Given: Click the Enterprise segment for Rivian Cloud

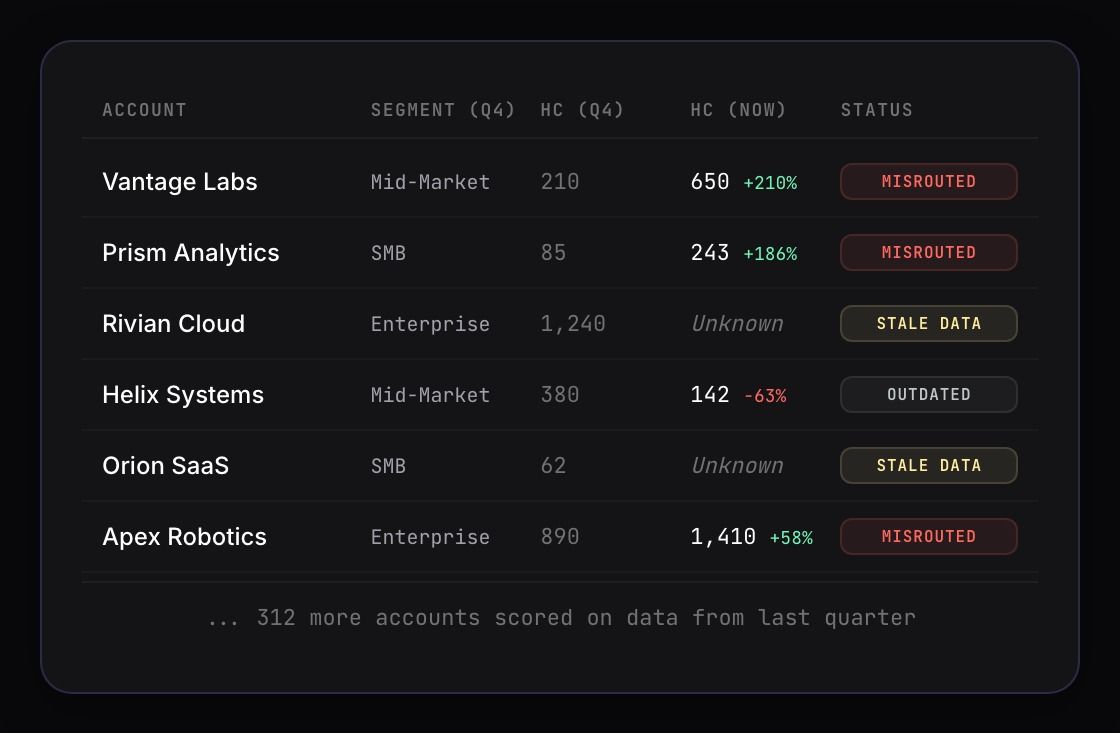Looking at the screenshot, I should tap(431, 324).
